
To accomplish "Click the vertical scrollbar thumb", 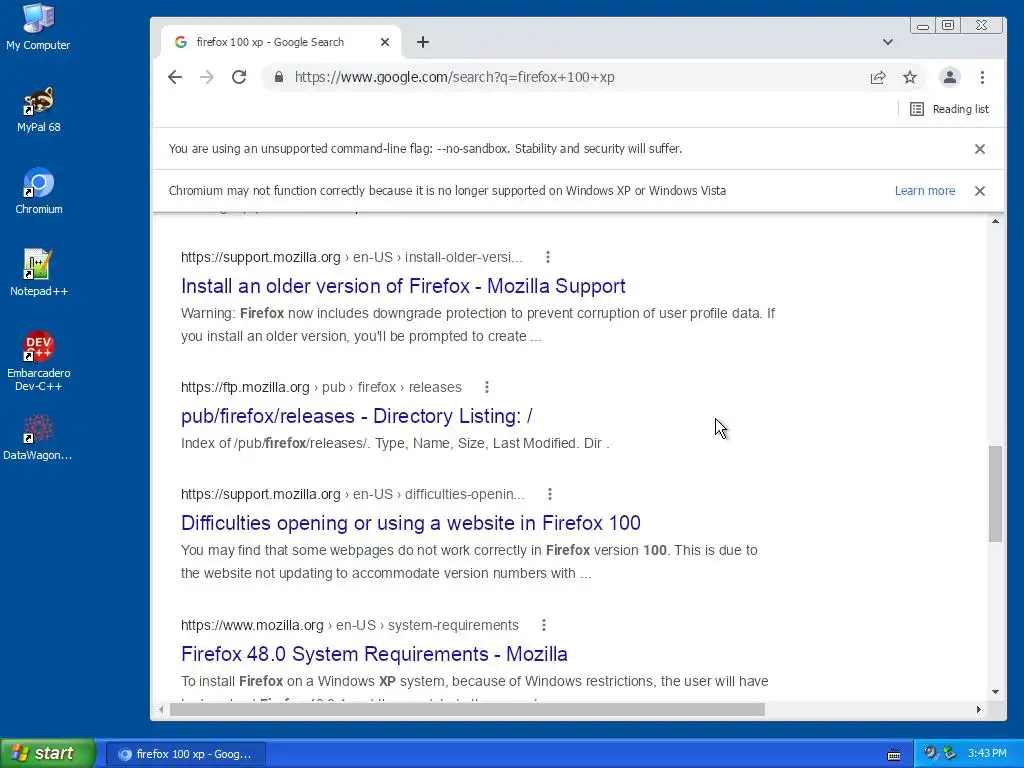I will coord(995,494).
